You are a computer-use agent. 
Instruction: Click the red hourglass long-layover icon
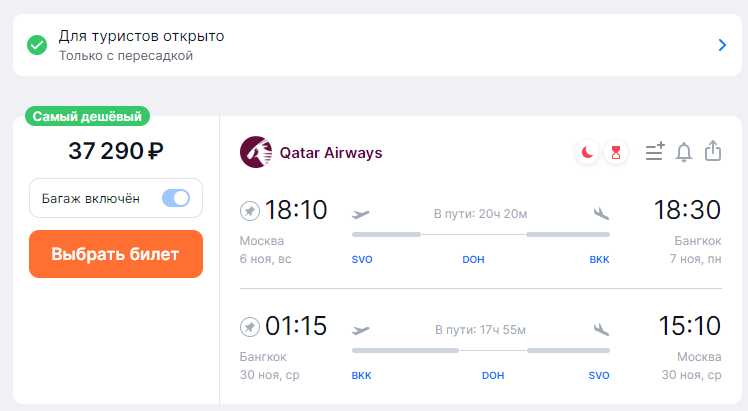point(616,153)
